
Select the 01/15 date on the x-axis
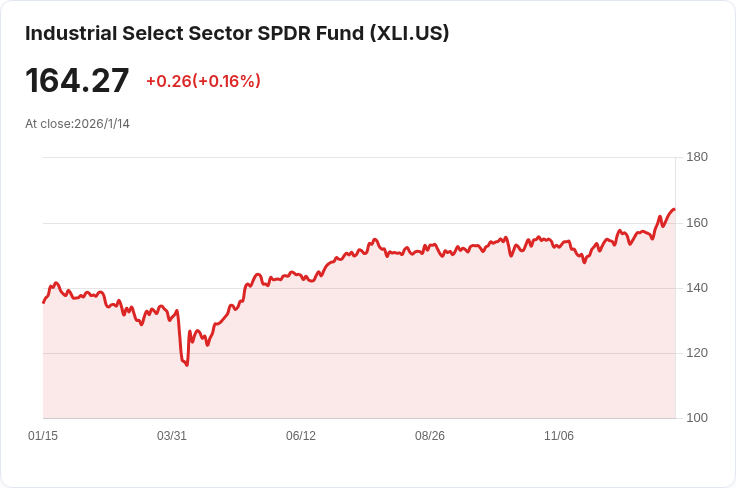[x=43, y=436]
